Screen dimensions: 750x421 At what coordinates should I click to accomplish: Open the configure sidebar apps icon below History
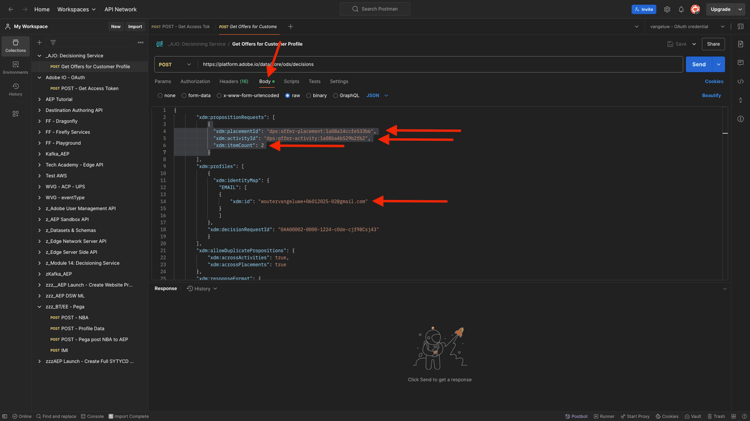click(15, 114)
